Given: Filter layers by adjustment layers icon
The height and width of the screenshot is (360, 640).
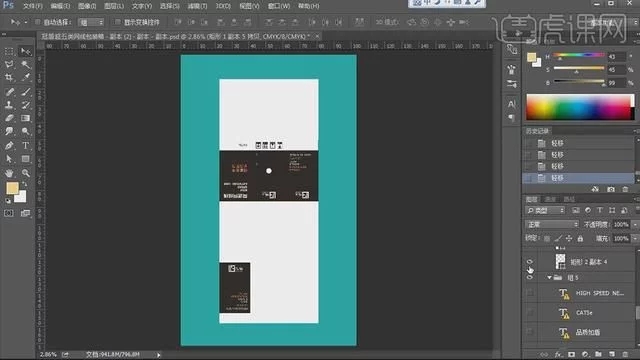Looking at the screenshot, I should 588,210.
